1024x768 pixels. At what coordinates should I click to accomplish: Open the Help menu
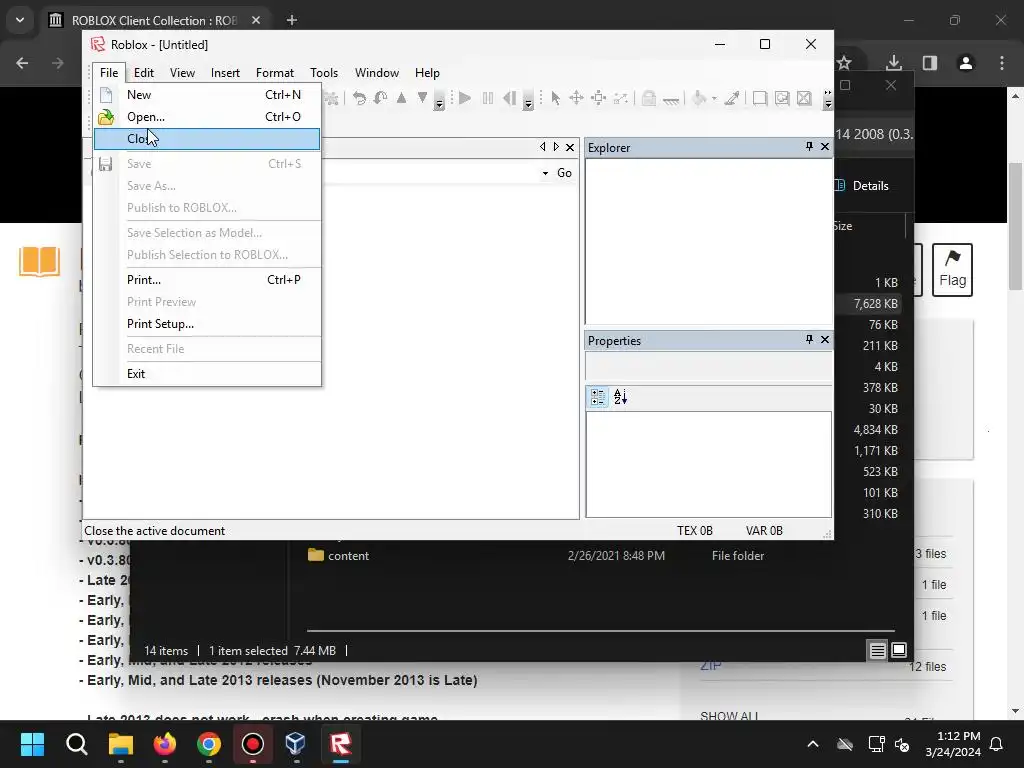tap(427, 72)
